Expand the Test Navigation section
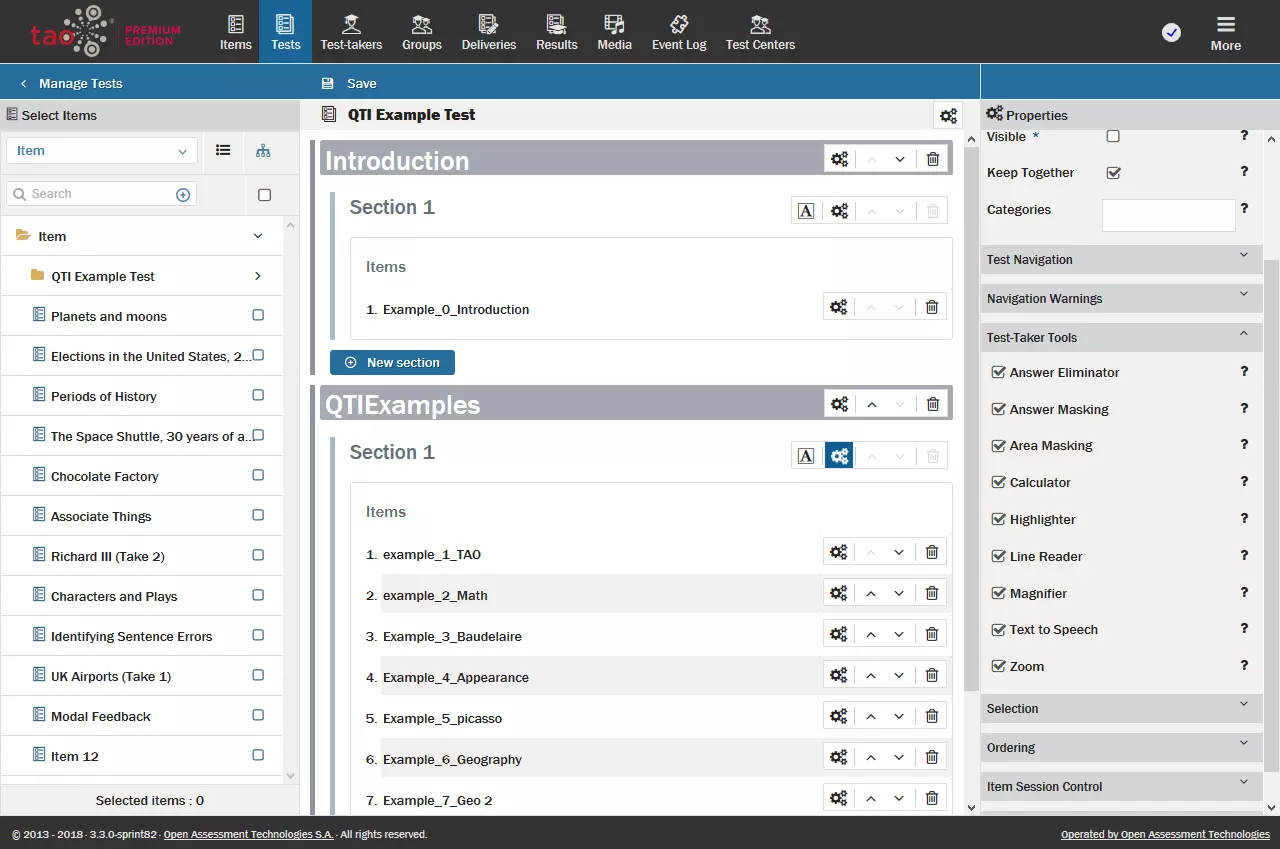 [1121, 259]
